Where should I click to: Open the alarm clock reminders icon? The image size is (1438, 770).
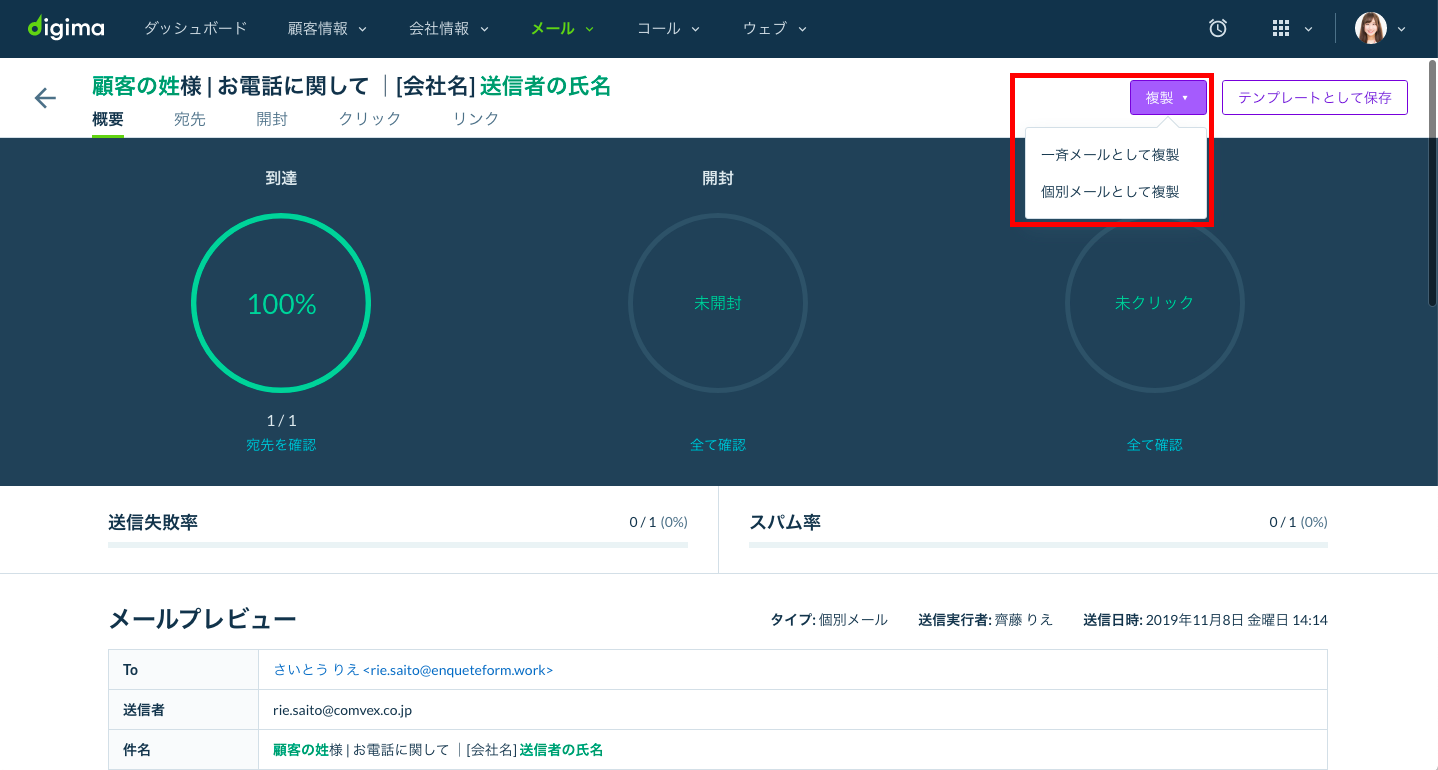(x=1218, y=28)
